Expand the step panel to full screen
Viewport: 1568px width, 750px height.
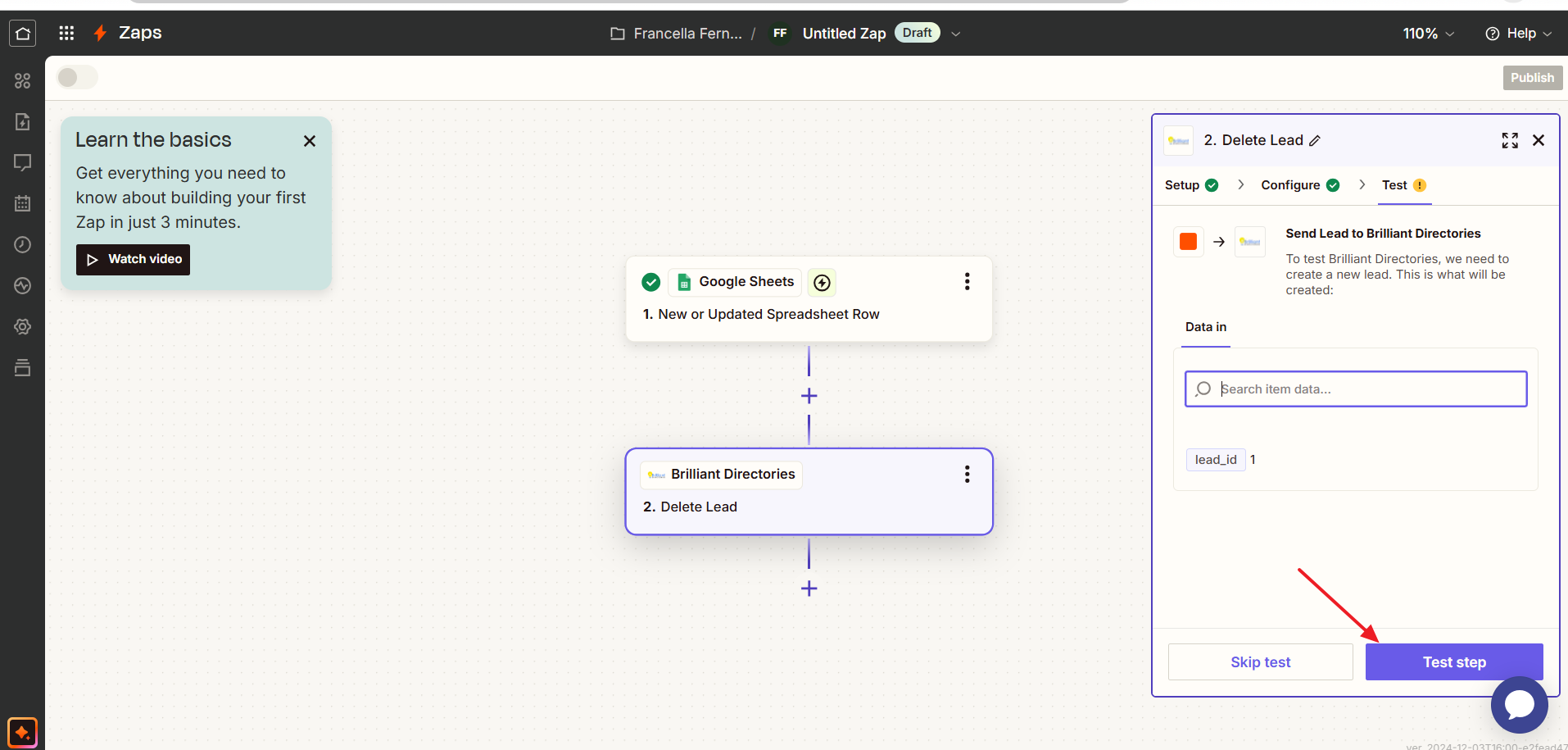tap(1510, 140)
